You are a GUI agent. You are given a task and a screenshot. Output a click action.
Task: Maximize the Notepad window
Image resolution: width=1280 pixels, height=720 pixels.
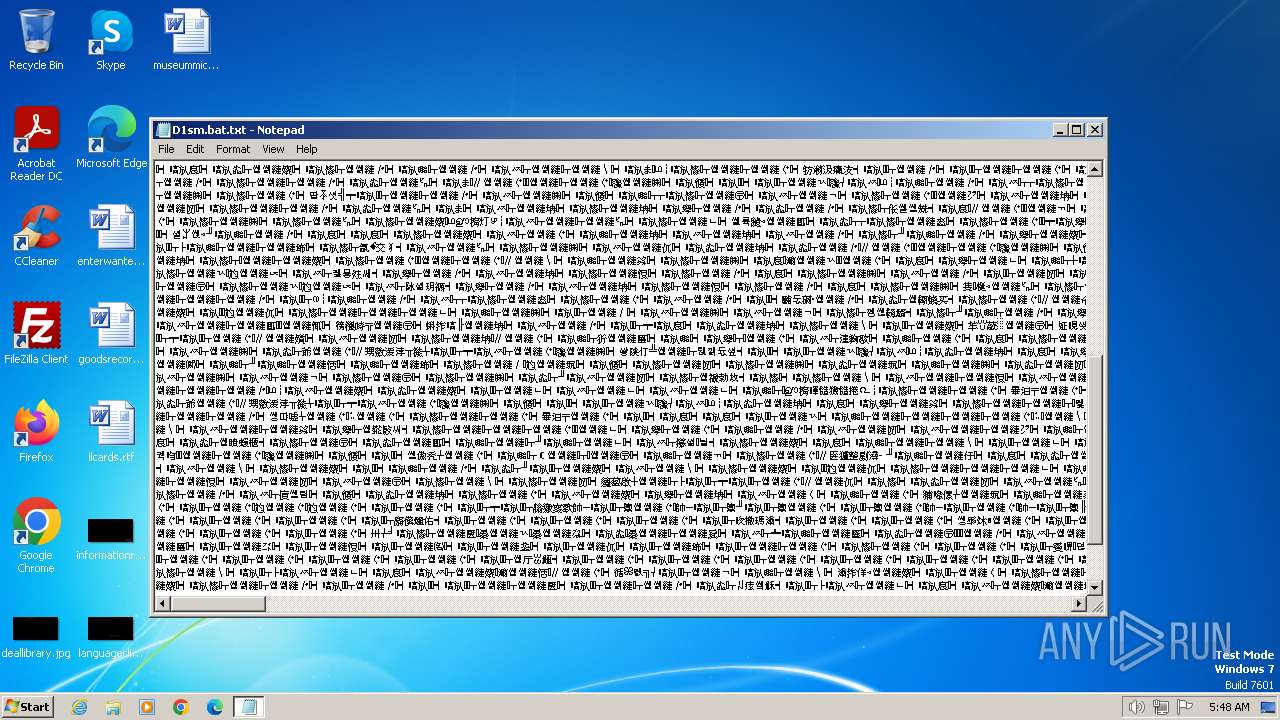(1077, 130)
